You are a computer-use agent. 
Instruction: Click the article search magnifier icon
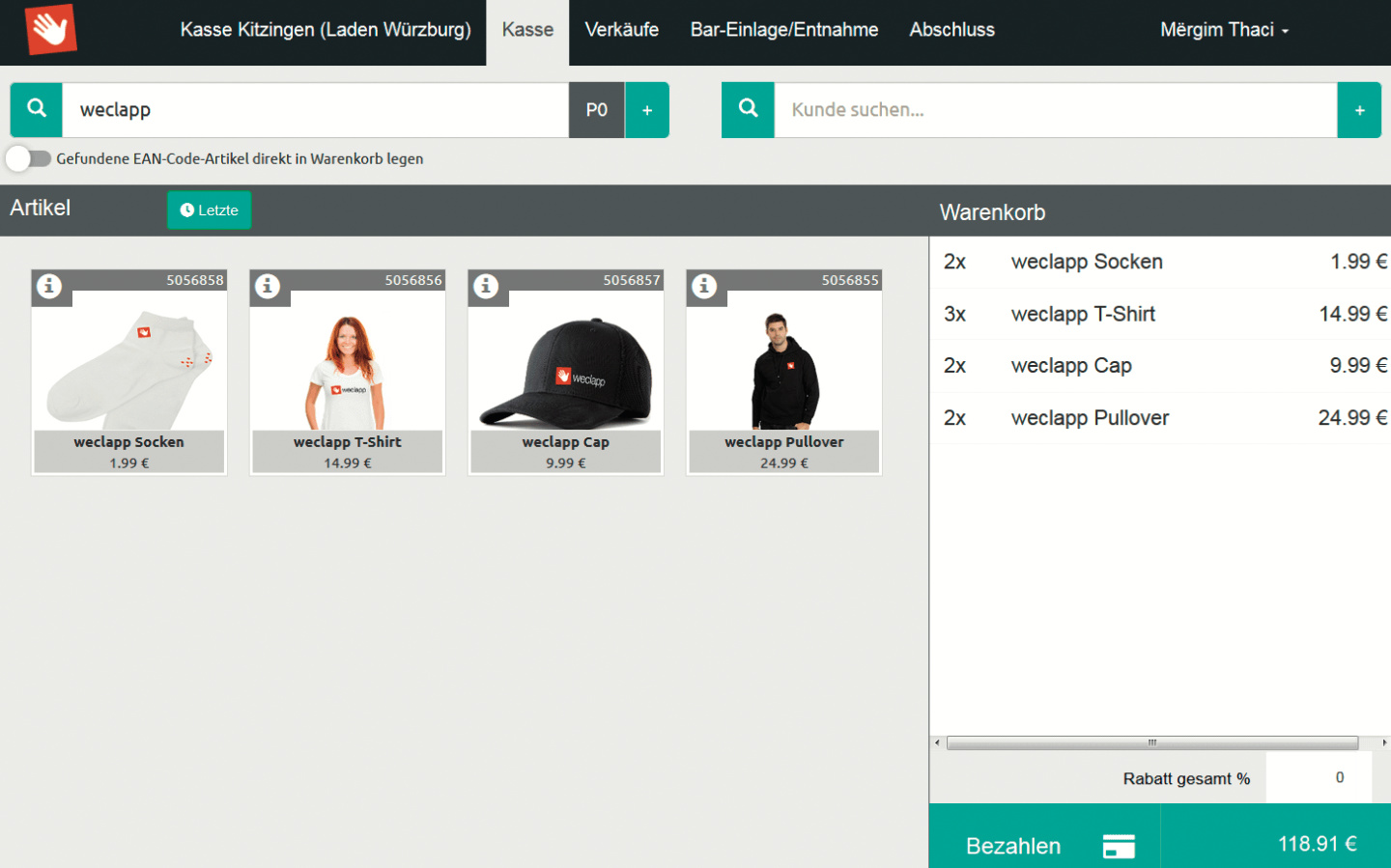pyautogui.click(x=37, y=109)
